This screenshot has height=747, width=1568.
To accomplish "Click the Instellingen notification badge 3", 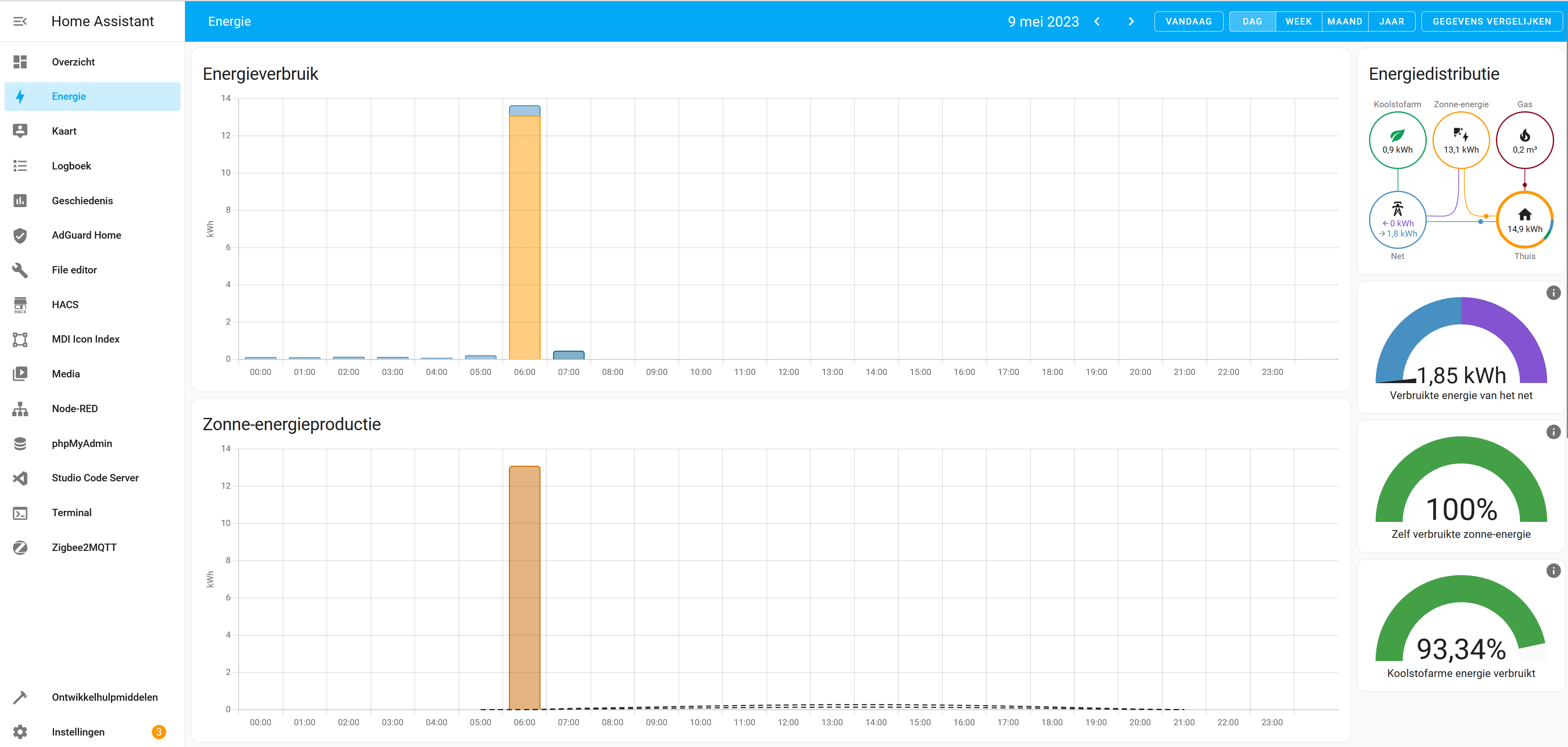I will tap(159, 732).
